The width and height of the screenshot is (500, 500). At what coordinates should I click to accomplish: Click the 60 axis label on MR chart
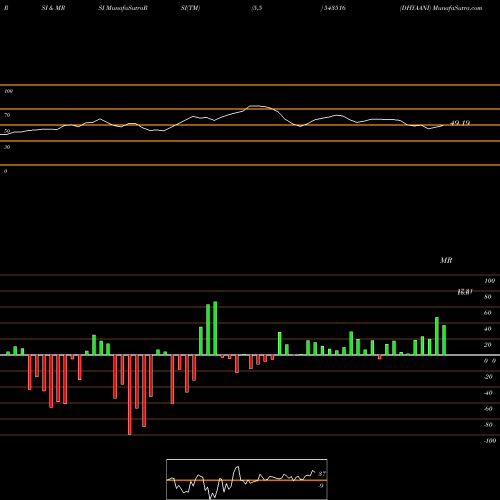pyautogui.click(x=487, y=313)
